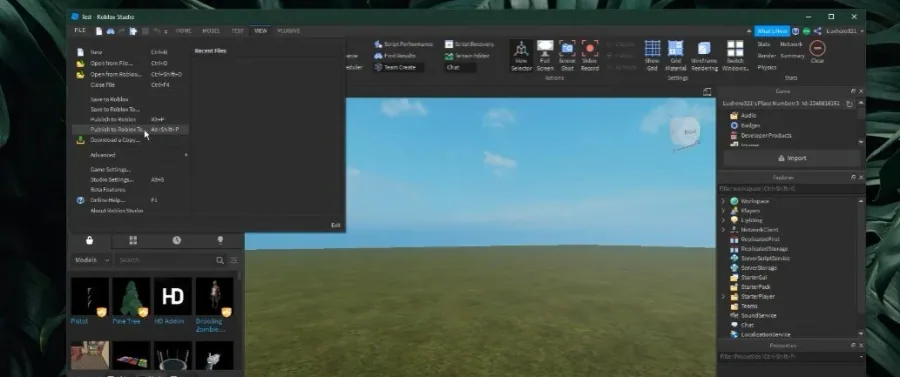900x377 pixels.
Task: Toggle the Team Create panel button
Action: (398, 67)
